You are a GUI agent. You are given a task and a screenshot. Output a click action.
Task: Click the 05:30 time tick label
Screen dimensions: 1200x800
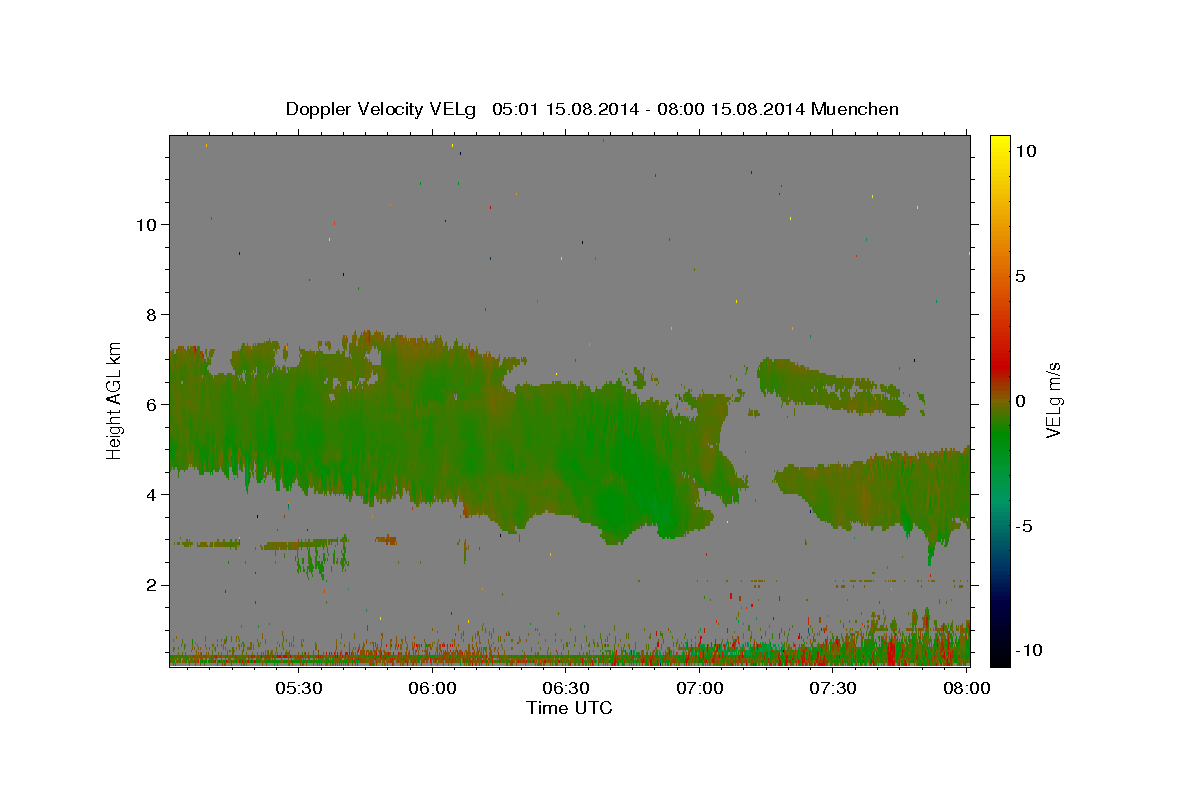[x=299, y=688]
